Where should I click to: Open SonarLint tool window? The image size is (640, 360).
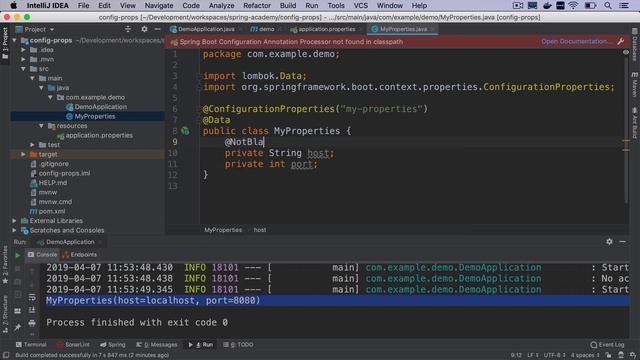73,345
